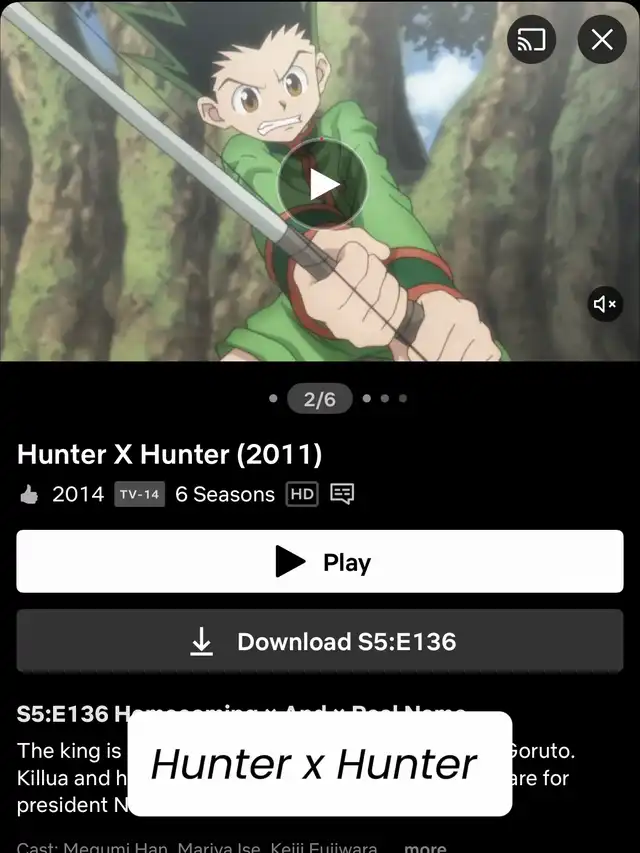
Task: Expand the cast list with more
Action: (425, 848)
